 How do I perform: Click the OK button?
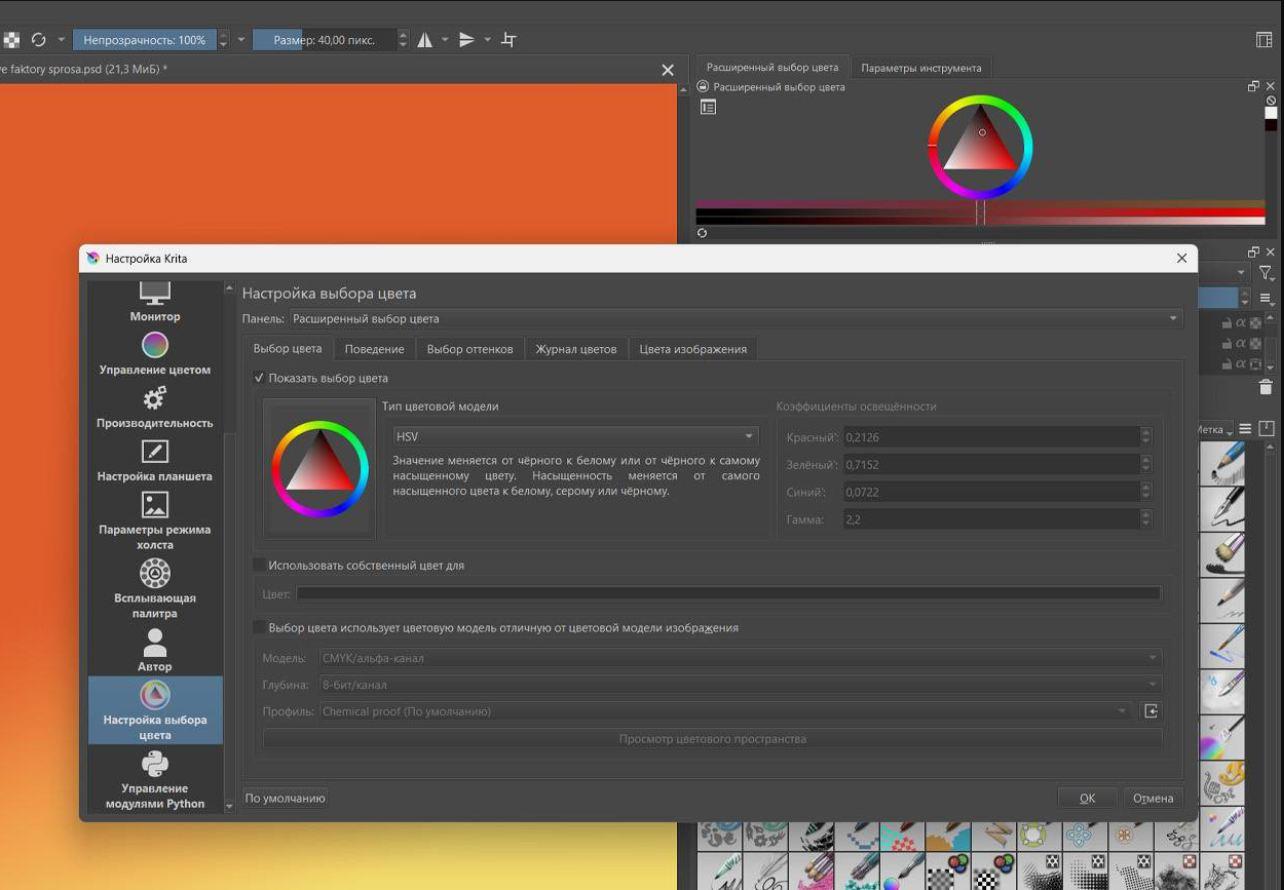click(1087, 798)
